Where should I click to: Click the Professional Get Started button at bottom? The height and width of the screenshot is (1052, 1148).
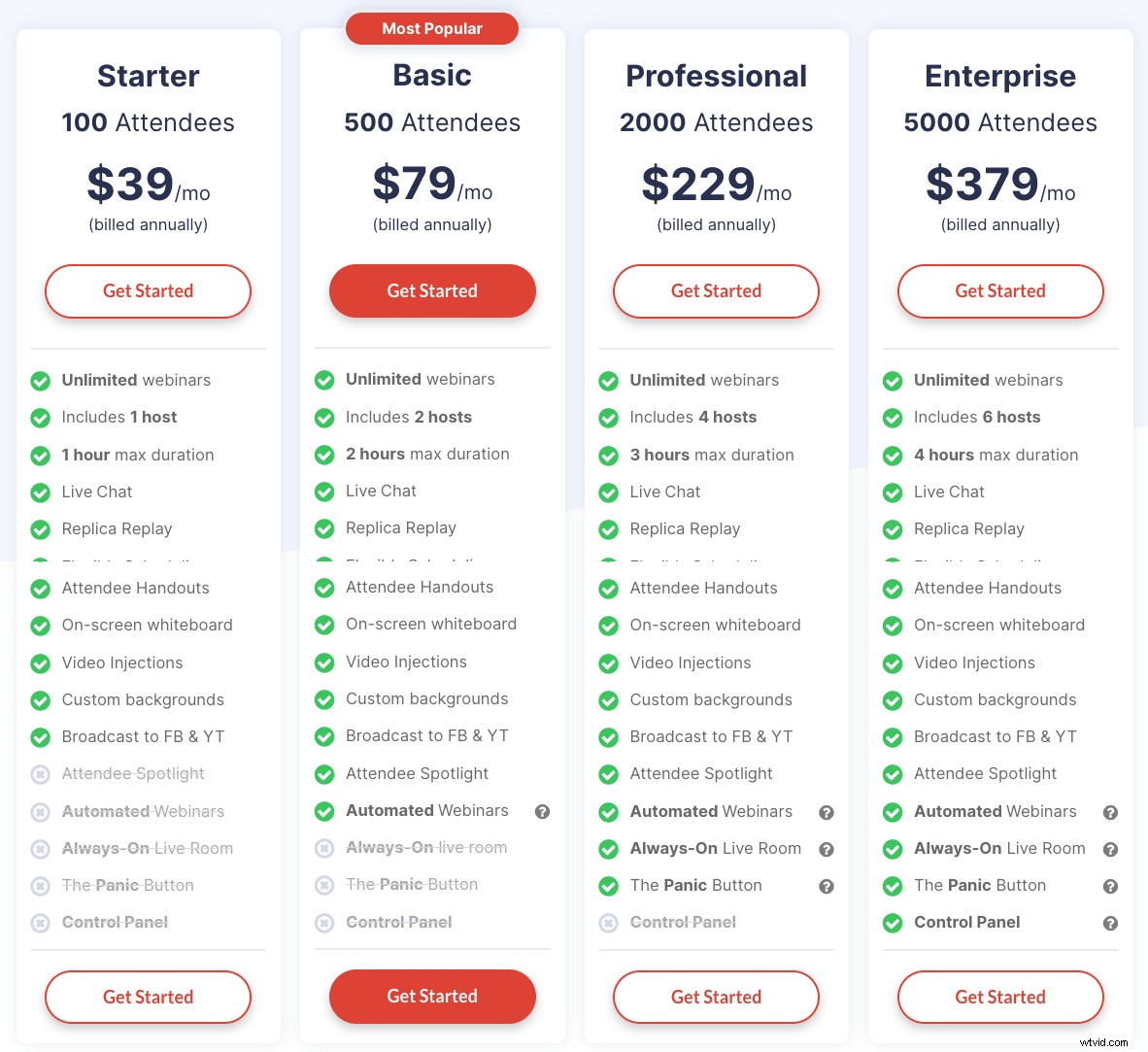(x=716, y=997)
